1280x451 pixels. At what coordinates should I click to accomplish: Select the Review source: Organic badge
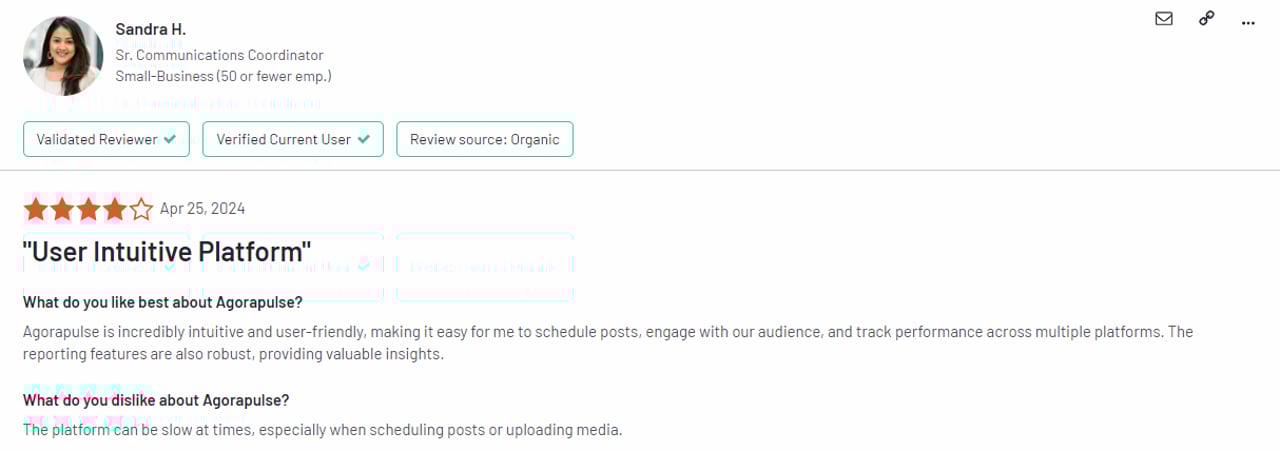tap(484, 139)
